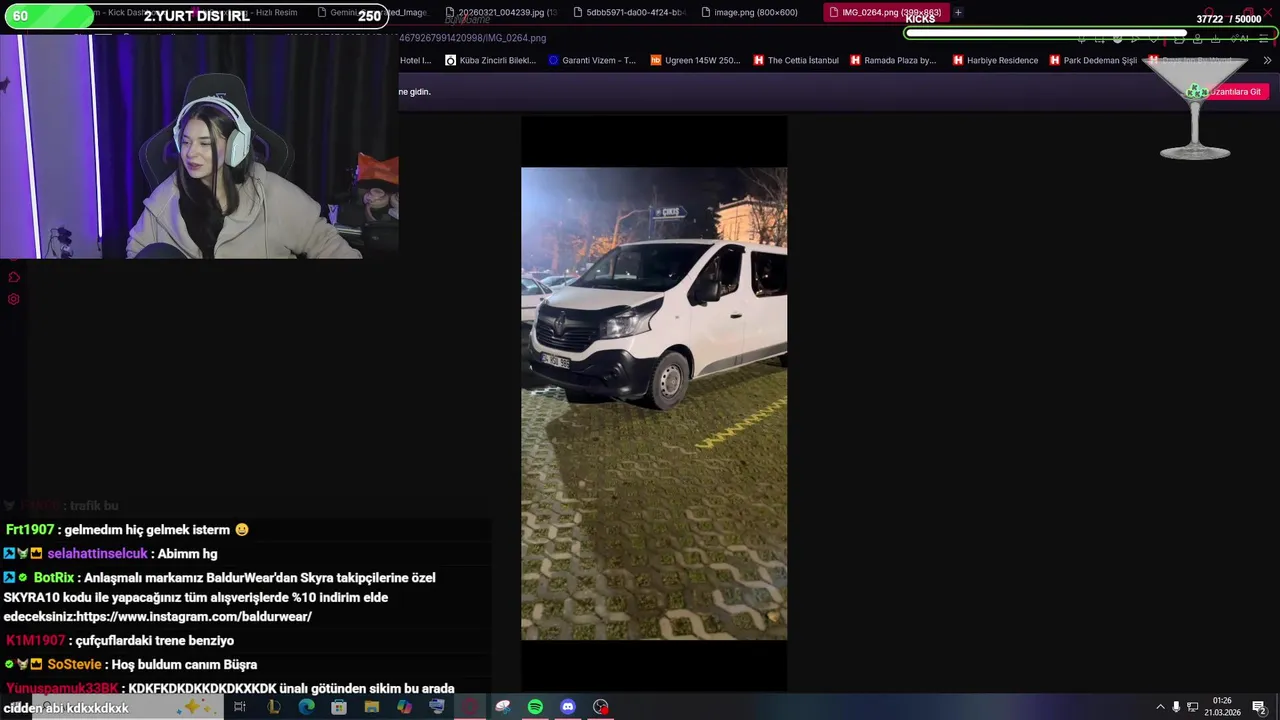Launch Microsoft Edge from the taskbar
The width and height of the screenshot is (1280, 720).
[x=306, y=707]
